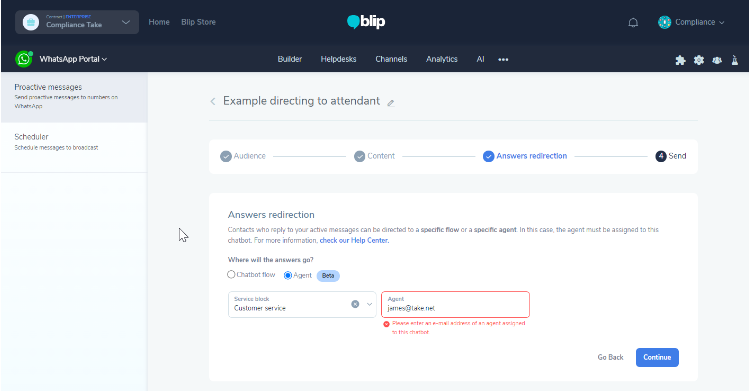The height and width of the screenshot is (391, 749).
Task: Open the Compliance Take contract selector
Action: [x=77, y=22]
